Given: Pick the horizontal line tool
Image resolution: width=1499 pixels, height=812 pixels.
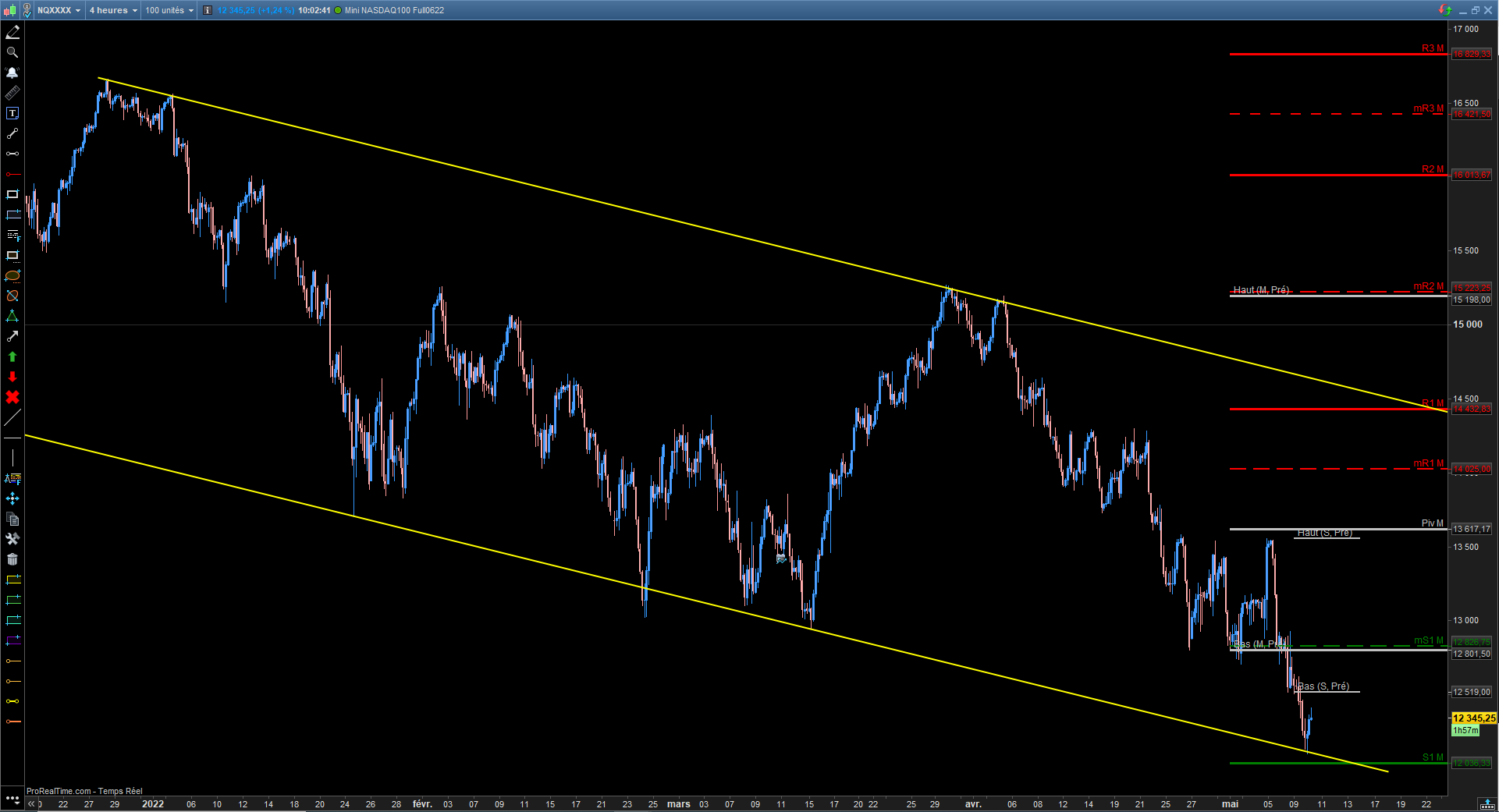Looking at the screenshot, I should (x=12, y=438).
